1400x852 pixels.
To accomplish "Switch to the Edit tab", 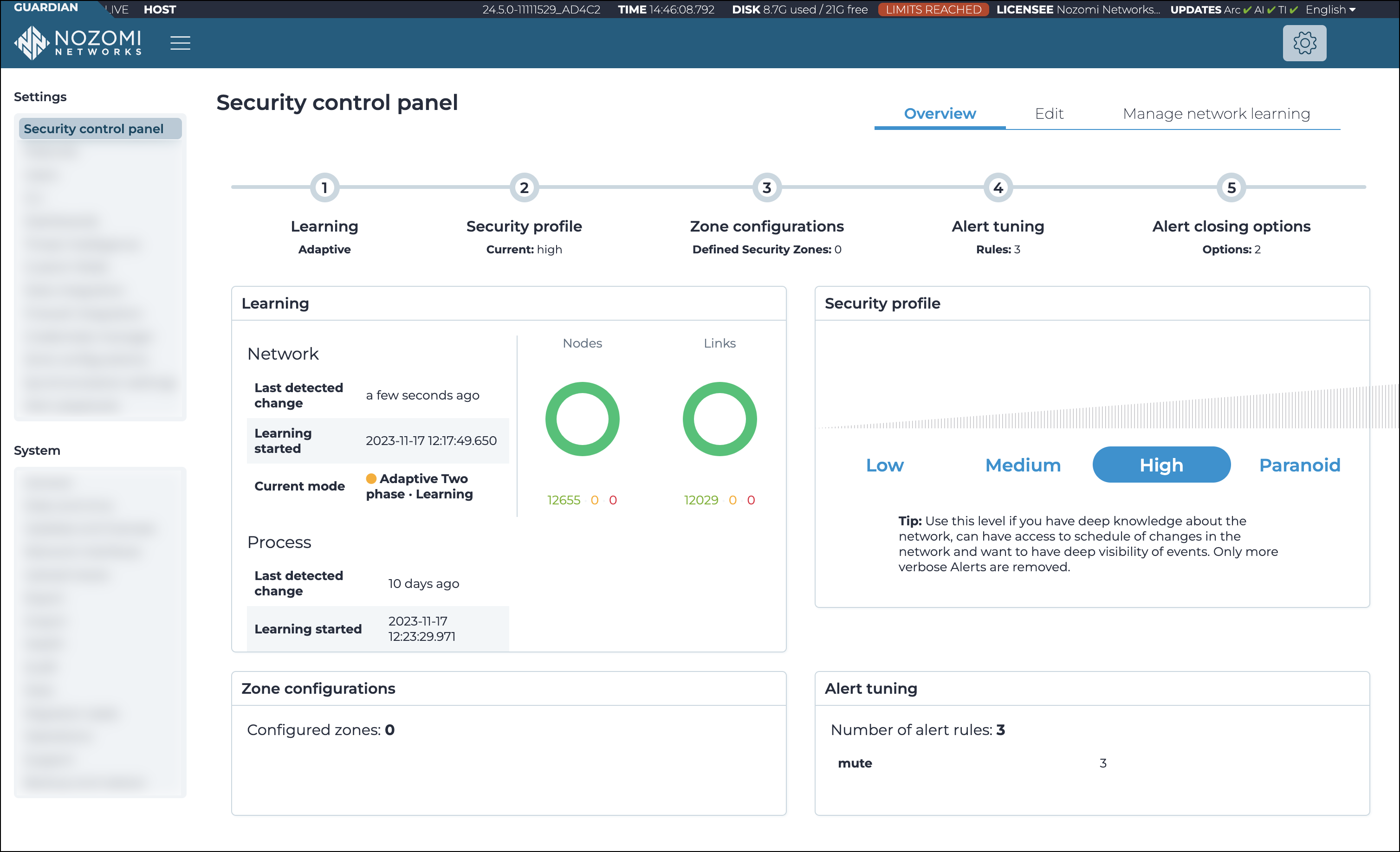I will [1049, 114].
